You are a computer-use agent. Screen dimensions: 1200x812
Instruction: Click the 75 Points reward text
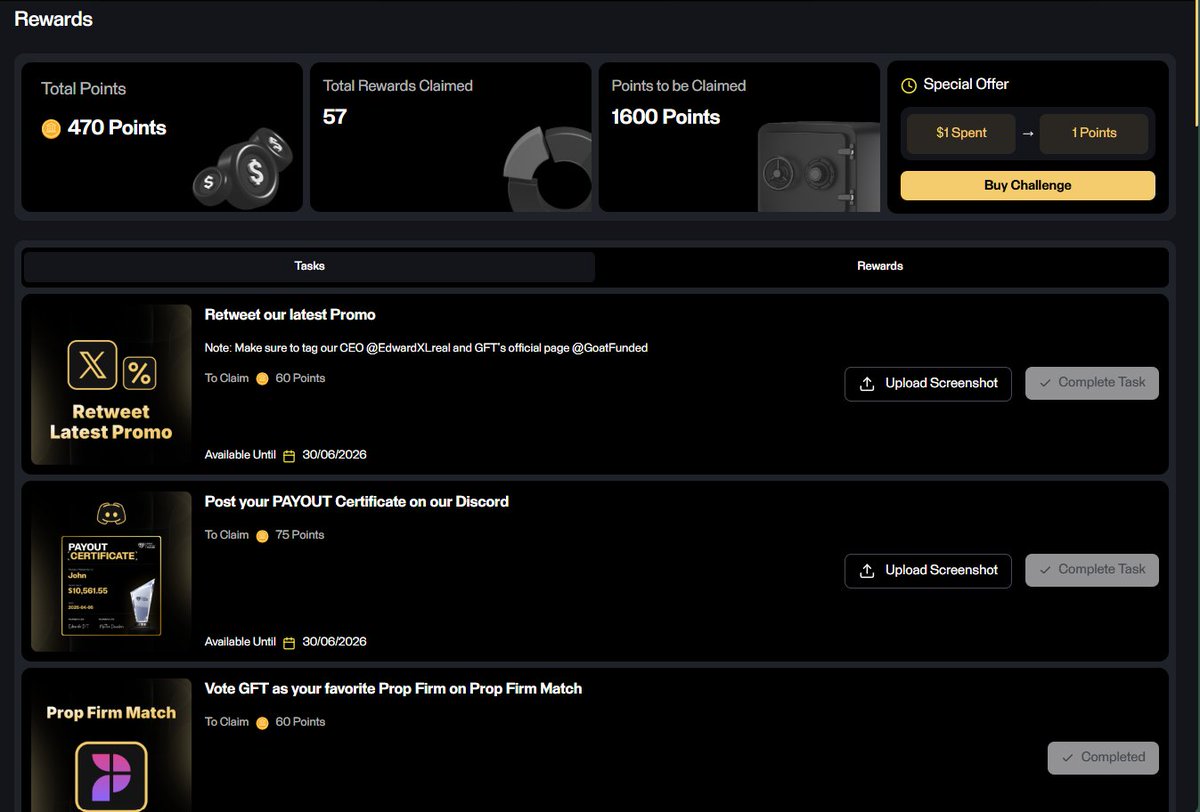coord(300,535)
